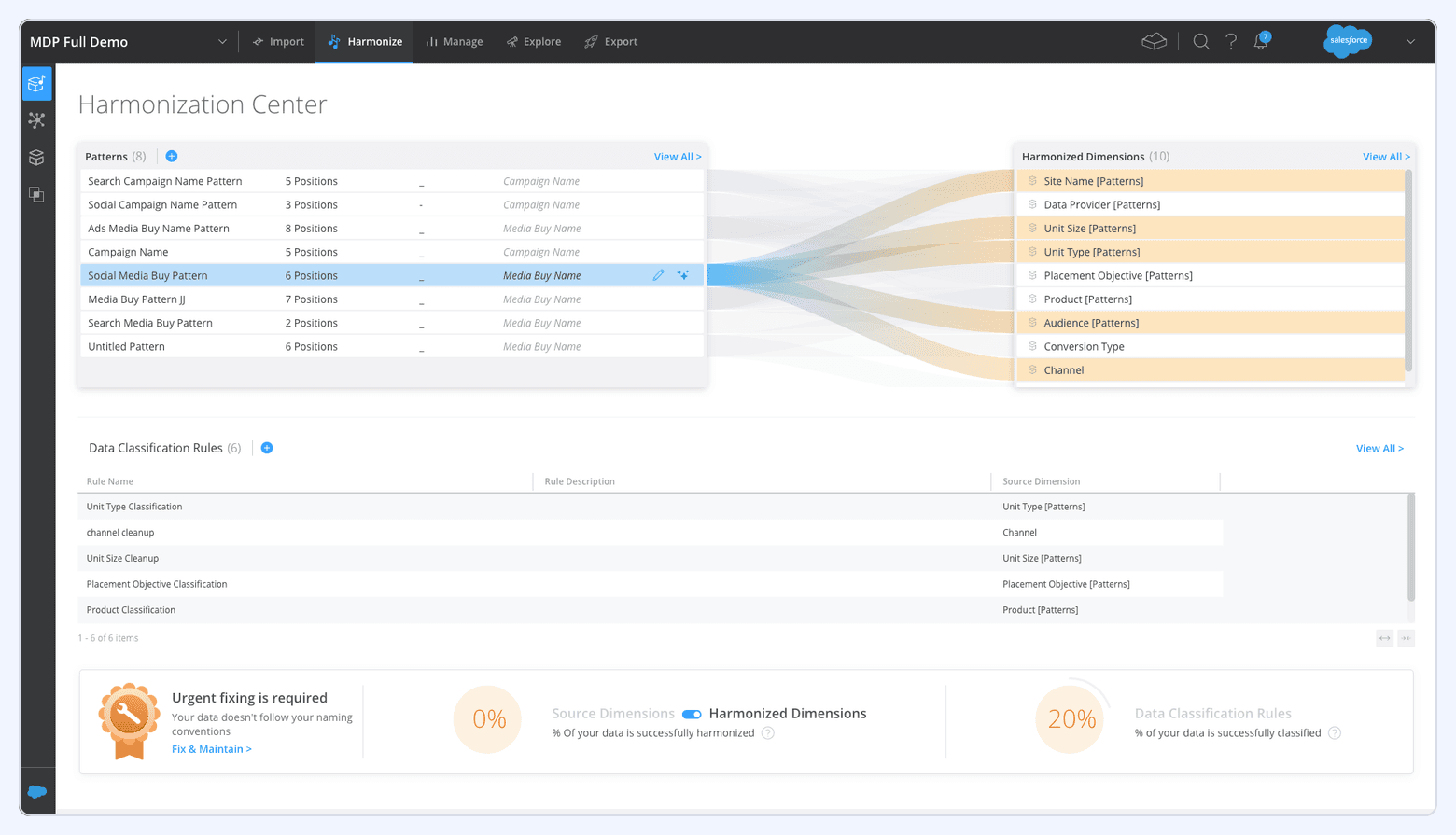Click View All for Harmonized Dimensions
The height and width of the screenshot is (835, 1456).
point(1385,156)
